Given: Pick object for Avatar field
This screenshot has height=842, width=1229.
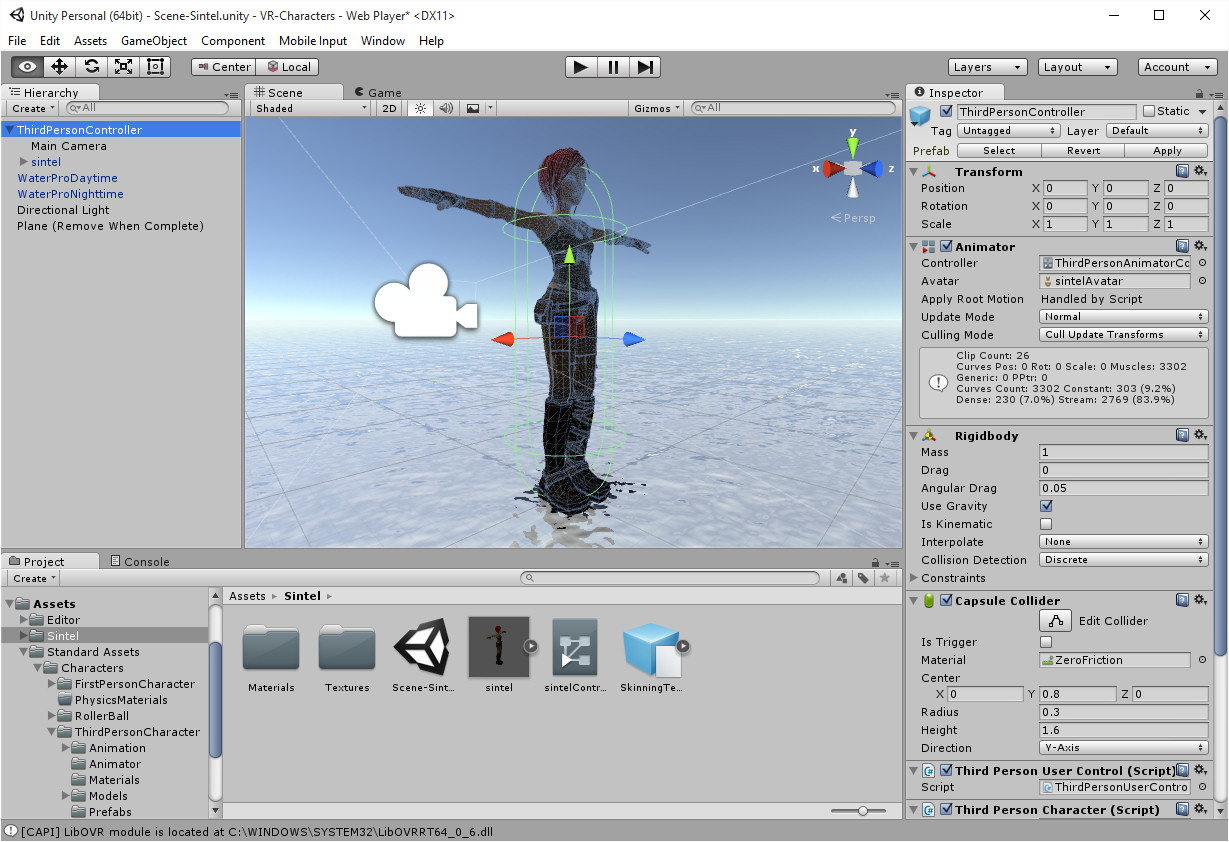Looking at the screenshot, I should (x=1202, y=281).
